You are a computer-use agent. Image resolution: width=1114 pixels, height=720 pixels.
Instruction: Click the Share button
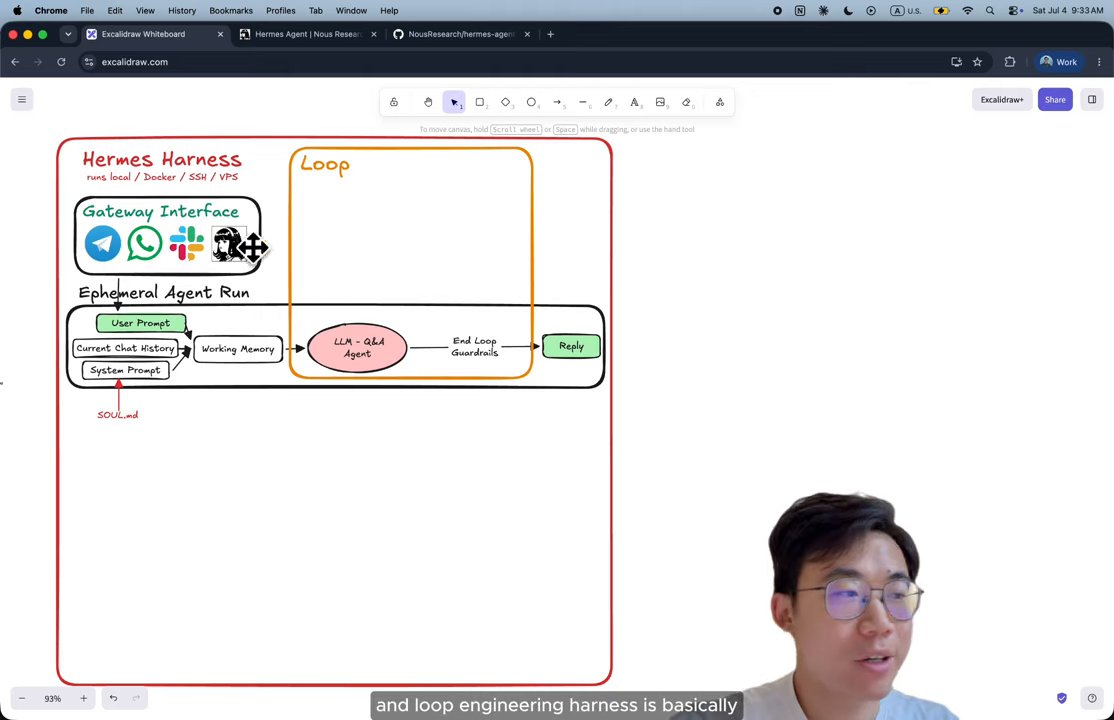[x=1055, y=100]
